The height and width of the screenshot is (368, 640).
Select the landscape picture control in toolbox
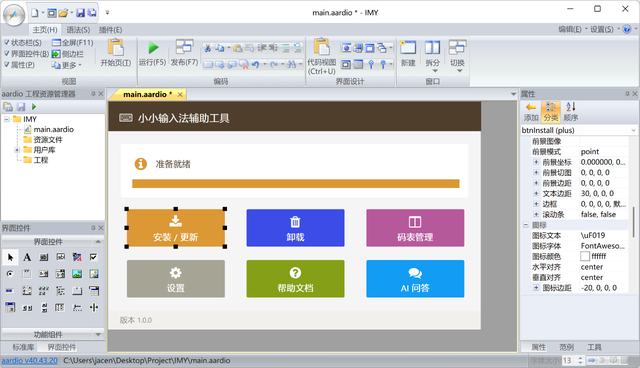(x=77, y=274)
